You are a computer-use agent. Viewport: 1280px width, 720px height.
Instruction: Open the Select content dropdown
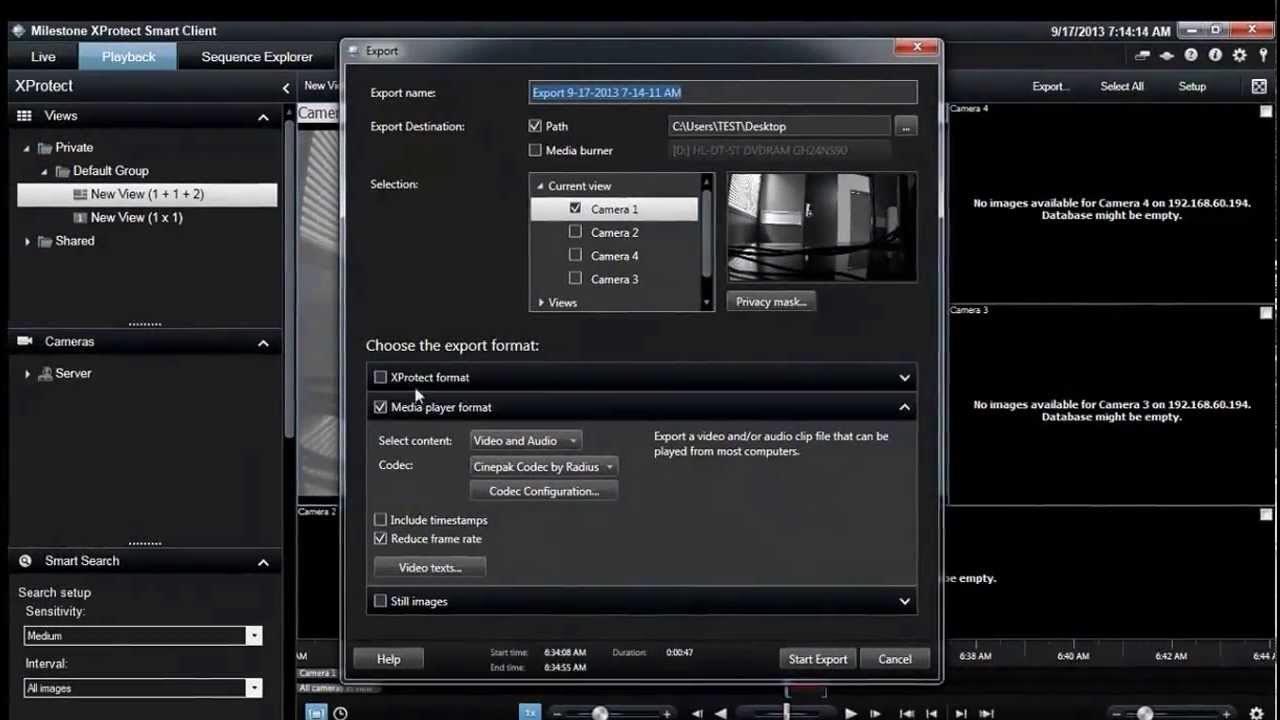pos(526,440)
